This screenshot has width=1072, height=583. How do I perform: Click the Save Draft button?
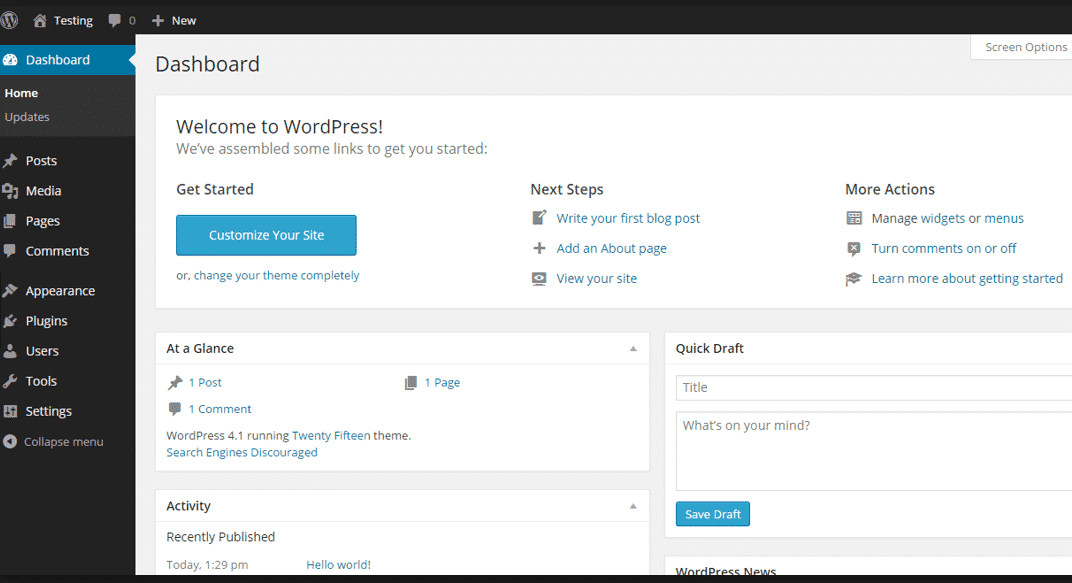point(712,514)
